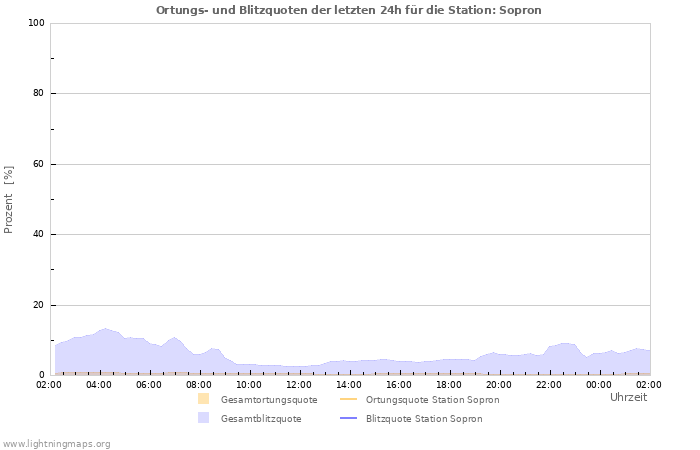Click the 18:00 time tick label

449,384
